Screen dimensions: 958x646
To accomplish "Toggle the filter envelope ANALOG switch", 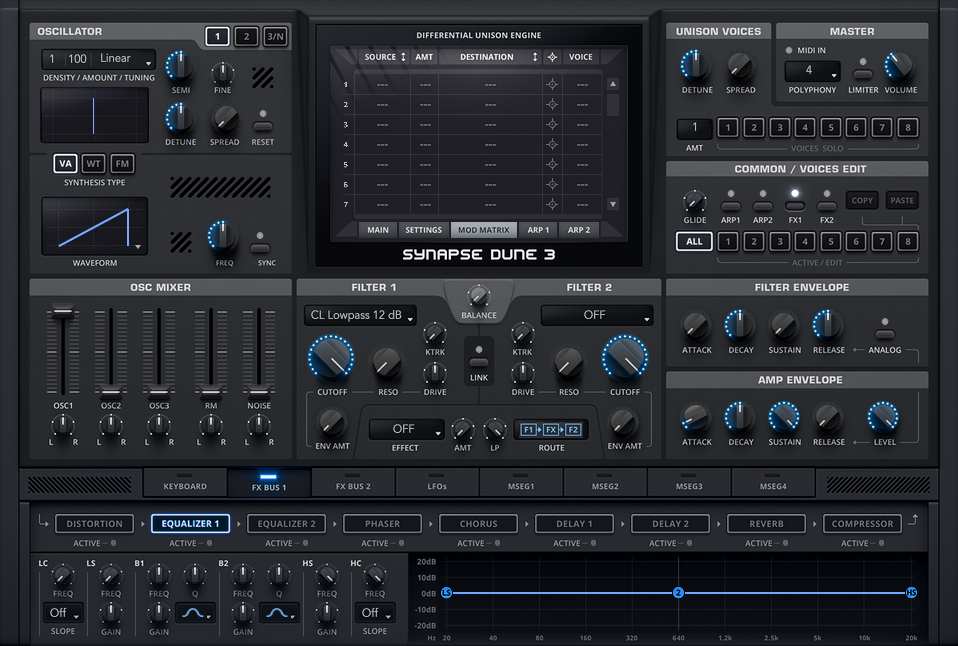I will click(x=885, y=334).
